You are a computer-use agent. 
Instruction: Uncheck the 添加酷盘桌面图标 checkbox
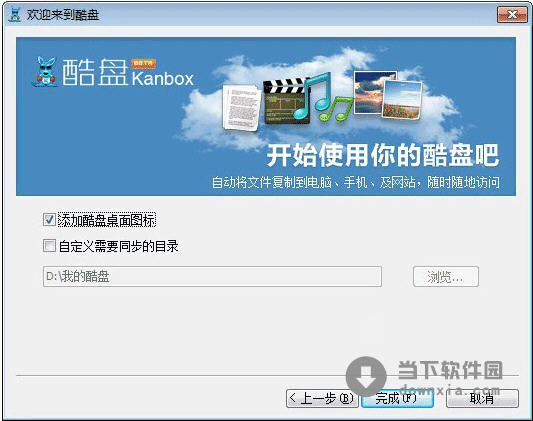(x=49, y=220)
